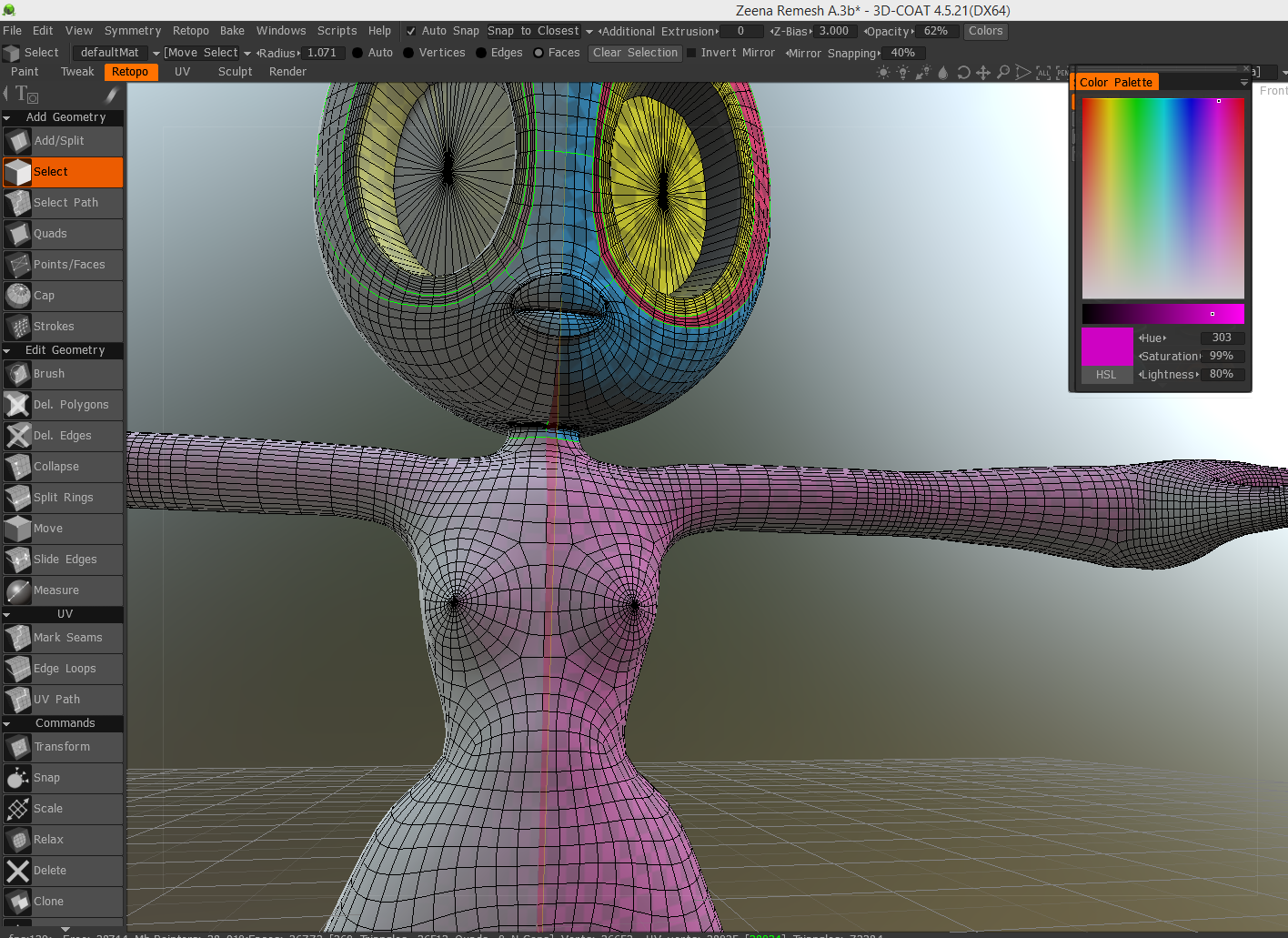The width and height of the screenshot is (1288, 938).
Task: Select the Add/Split tool icon
Action: 18,141
